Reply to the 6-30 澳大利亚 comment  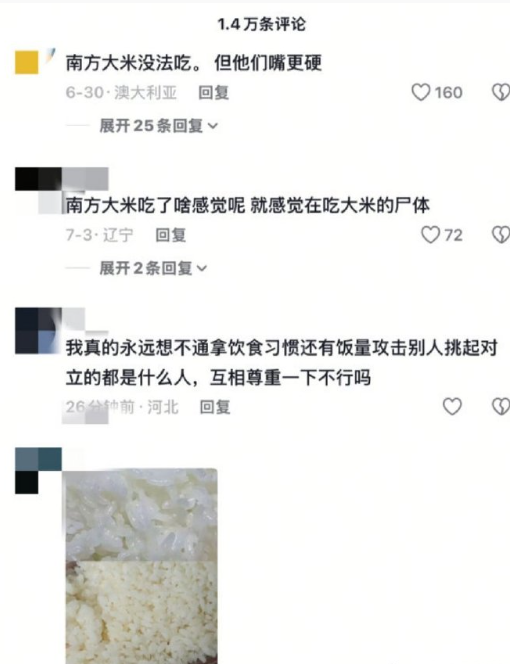[214, 92]
